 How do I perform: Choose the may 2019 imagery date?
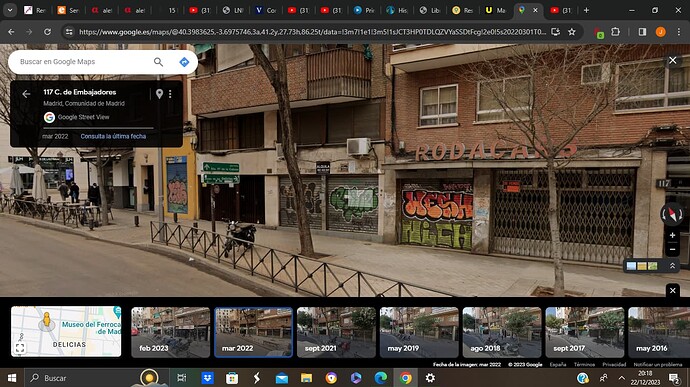[x=419, y=332]
